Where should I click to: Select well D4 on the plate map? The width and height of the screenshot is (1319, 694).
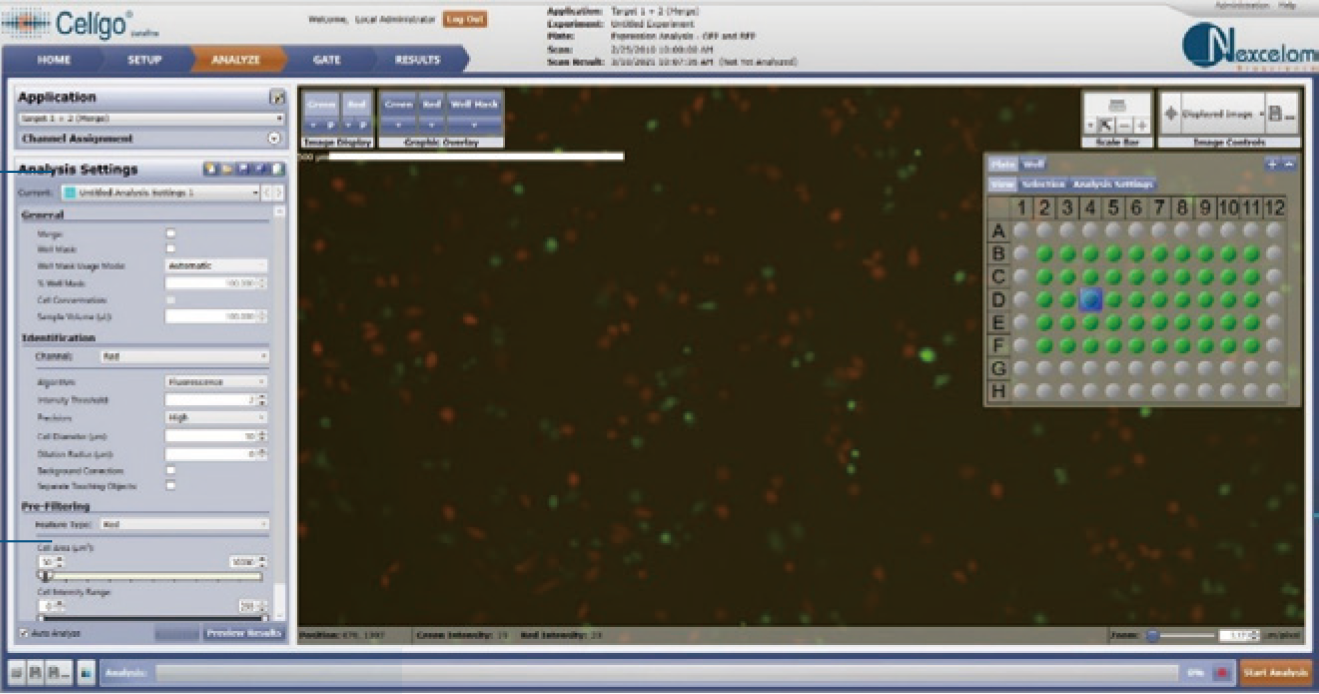click(1090, 299)
